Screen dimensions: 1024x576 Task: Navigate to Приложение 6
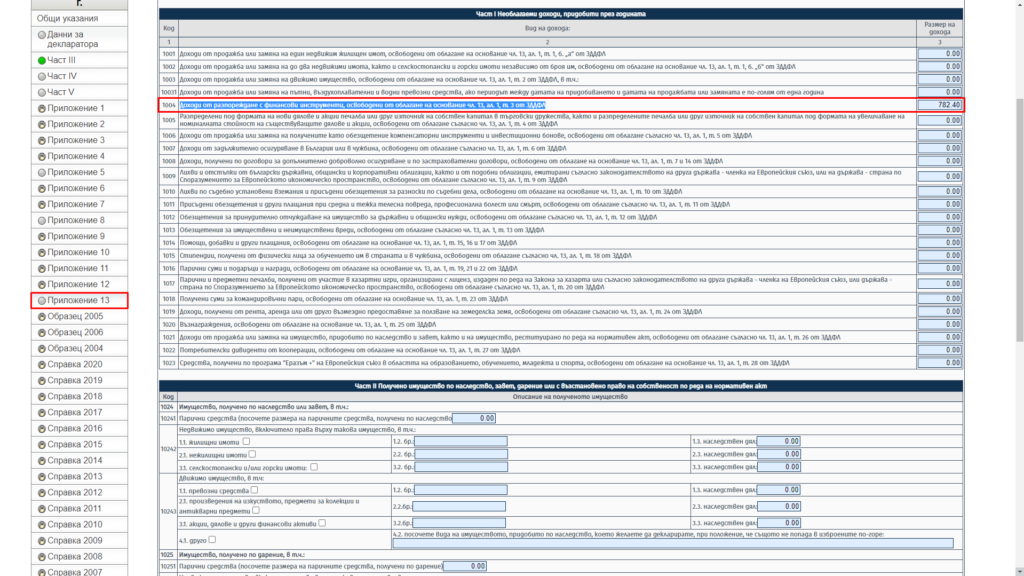click(x=76, y=188)
